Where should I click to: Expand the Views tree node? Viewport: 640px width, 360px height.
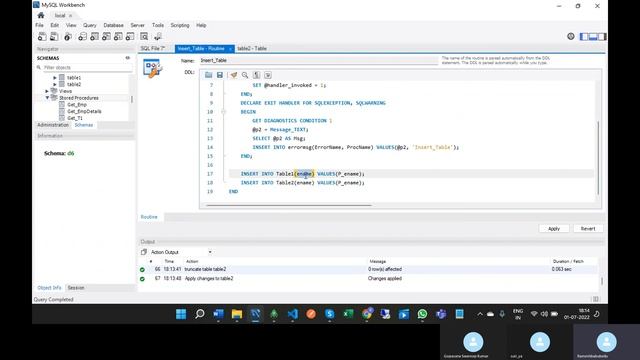47,91
